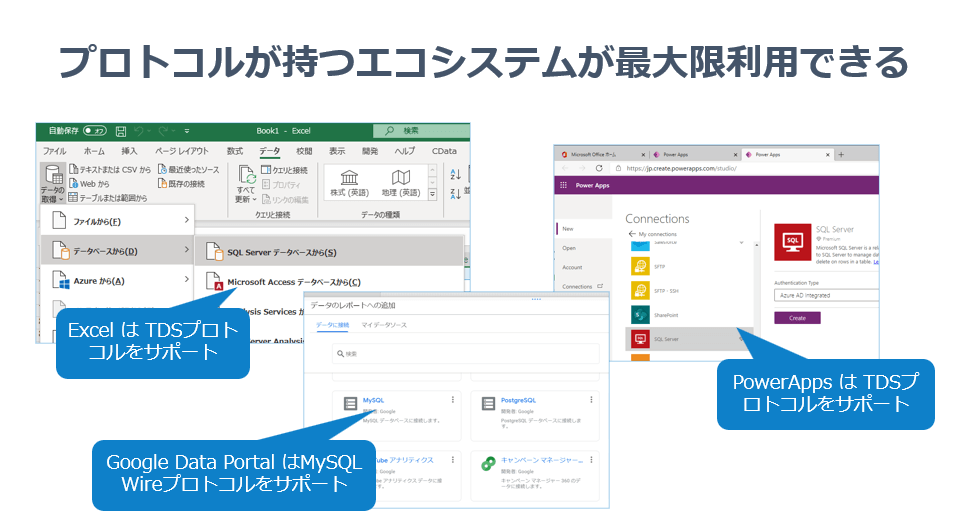Screen dimensions: 970x518
Task: Expand the Azure から(A) submenu
Action: pyautogui.click(x=118, y=281)
